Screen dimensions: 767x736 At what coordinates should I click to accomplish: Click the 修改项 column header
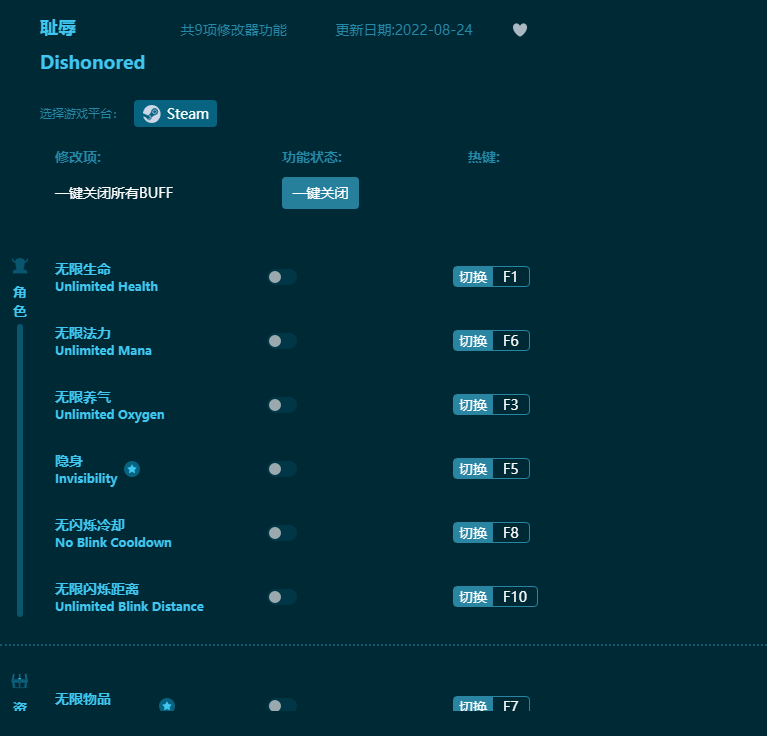coord(78,157)
